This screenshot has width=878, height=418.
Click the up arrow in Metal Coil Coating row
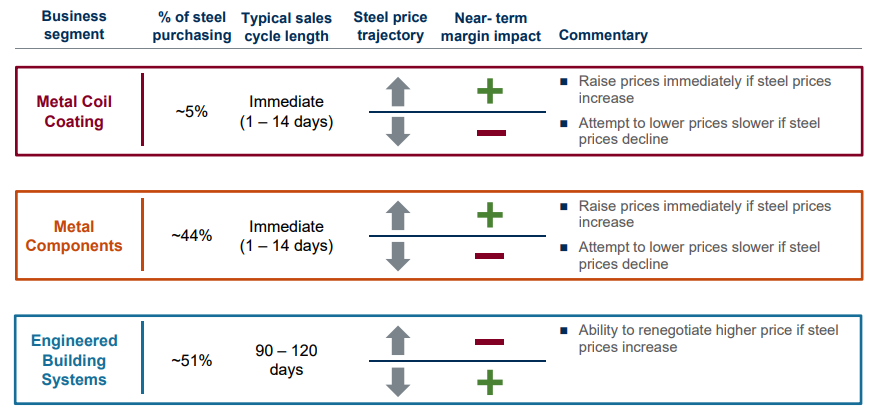click(398, 93)
